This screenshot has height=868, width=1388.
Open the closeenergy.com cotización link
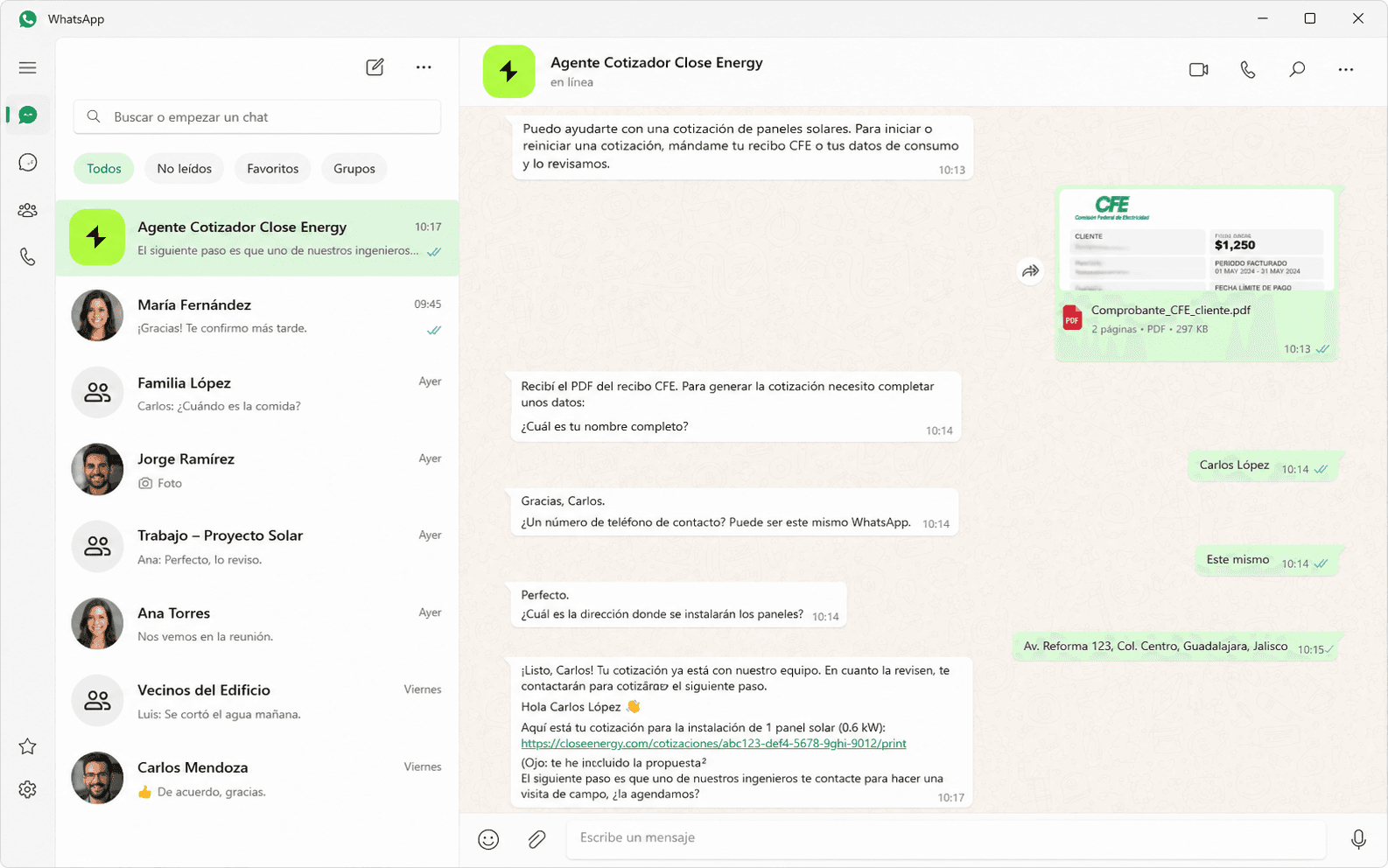pyautogui.click(x=713, y=744)
